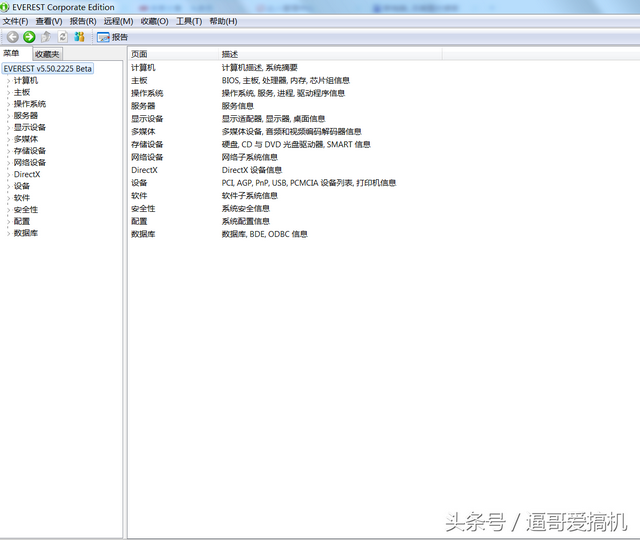Image resolution: width=640 pixels, height=540 pixels.
Task: Open 设备 in the page list
Action: point(139,183)
